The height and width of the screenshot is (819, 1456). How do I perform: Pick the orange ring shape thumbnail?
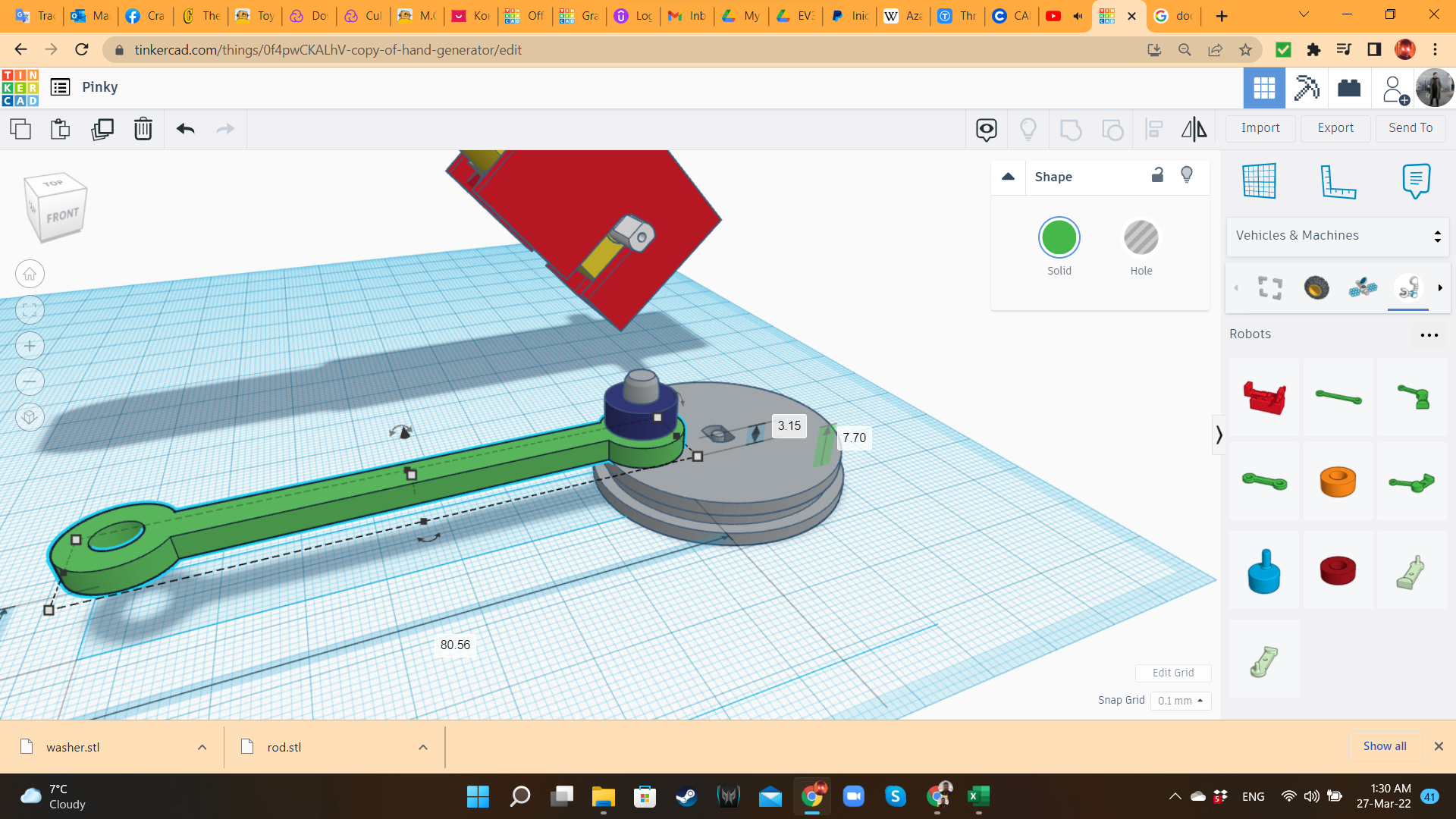1338,482
